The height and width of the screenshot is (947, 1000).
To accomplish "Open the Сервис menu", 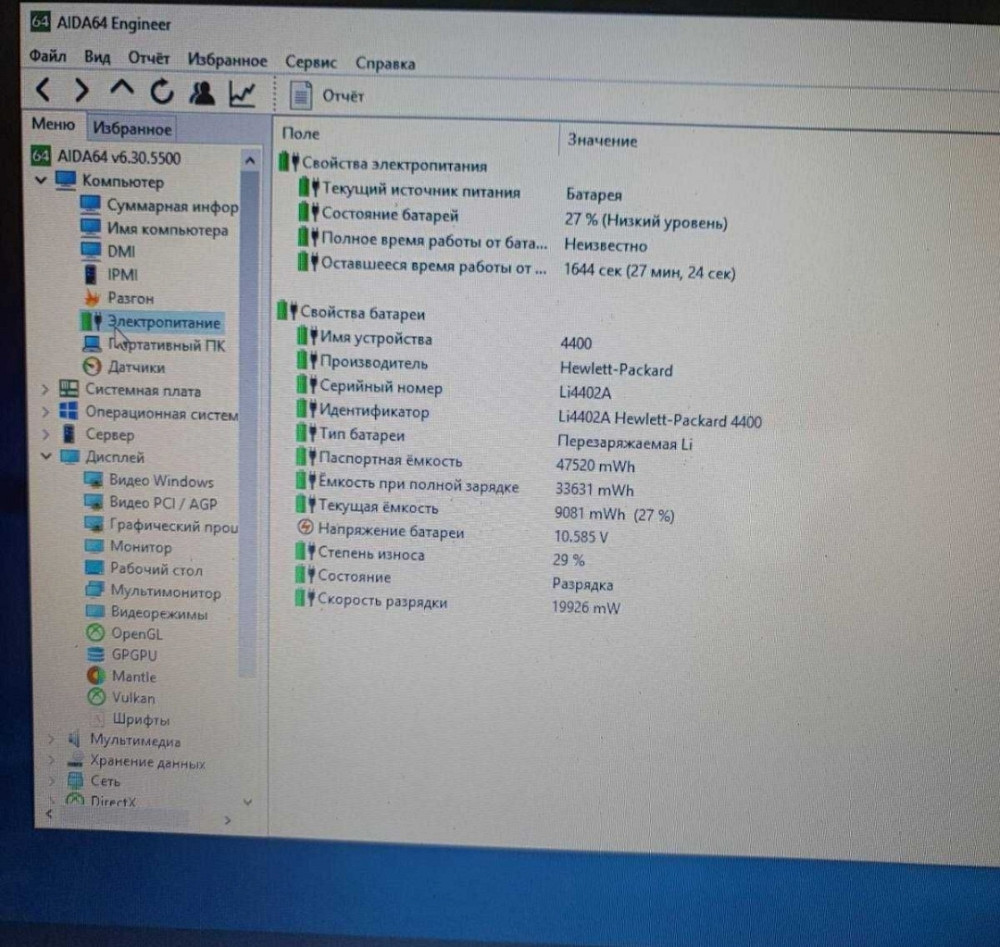I will click(310, 62).
